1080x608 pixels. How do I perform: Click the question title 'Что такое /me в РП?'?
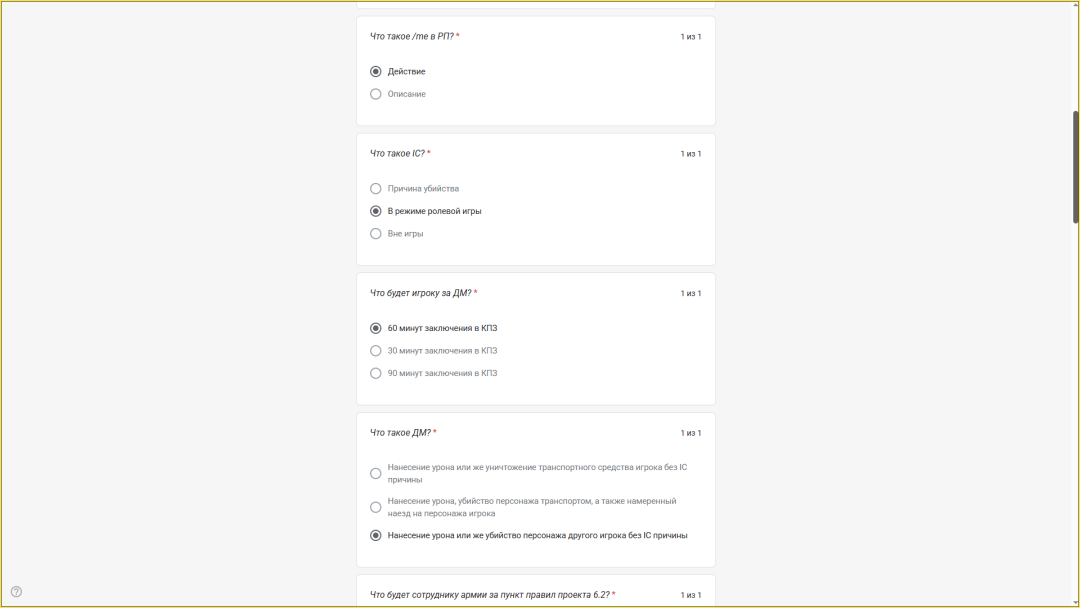pyautogui.click(x=412, y=36)
